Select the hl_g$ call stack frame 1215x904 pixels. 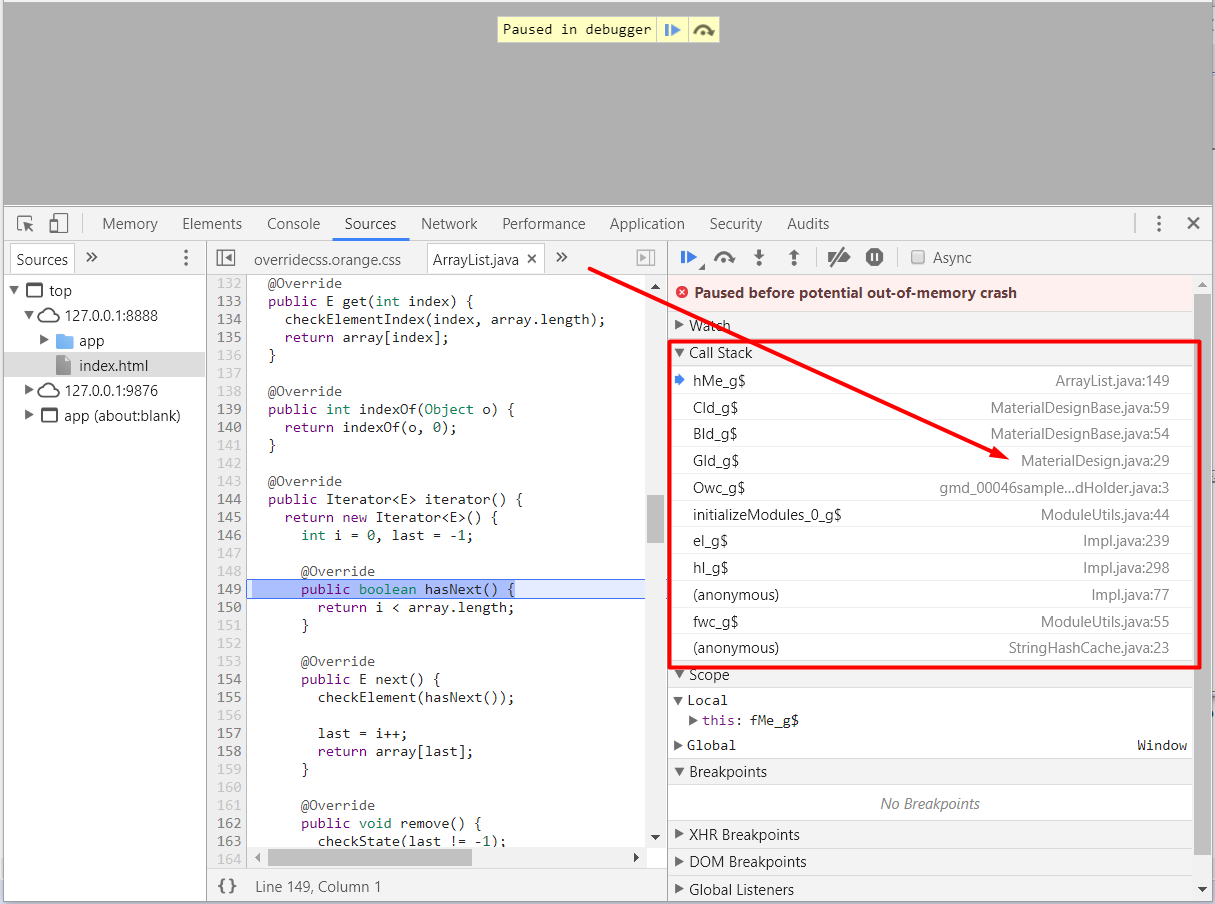930,568
